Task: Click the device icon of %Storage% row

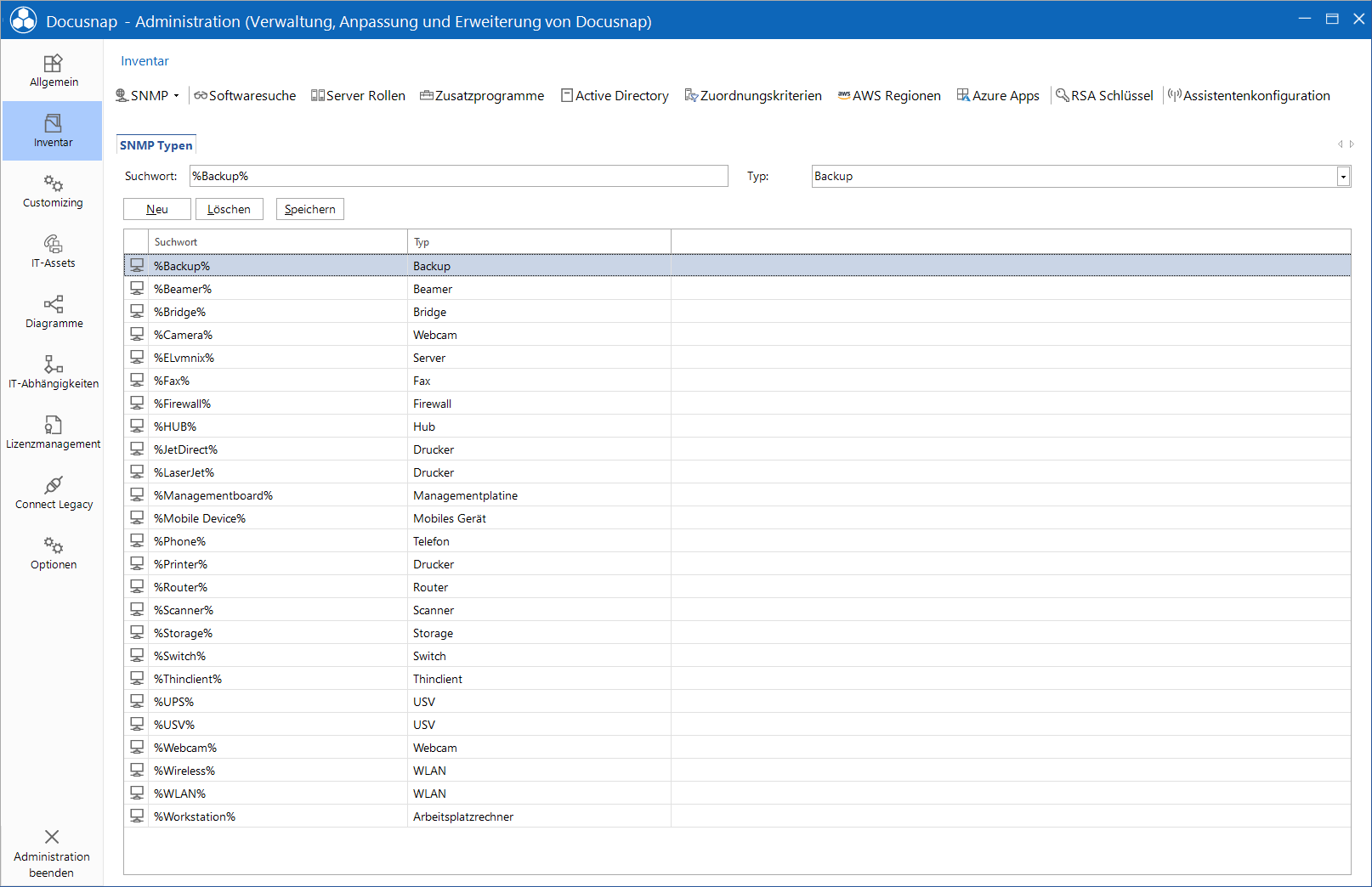Action: tap(137, 632)
